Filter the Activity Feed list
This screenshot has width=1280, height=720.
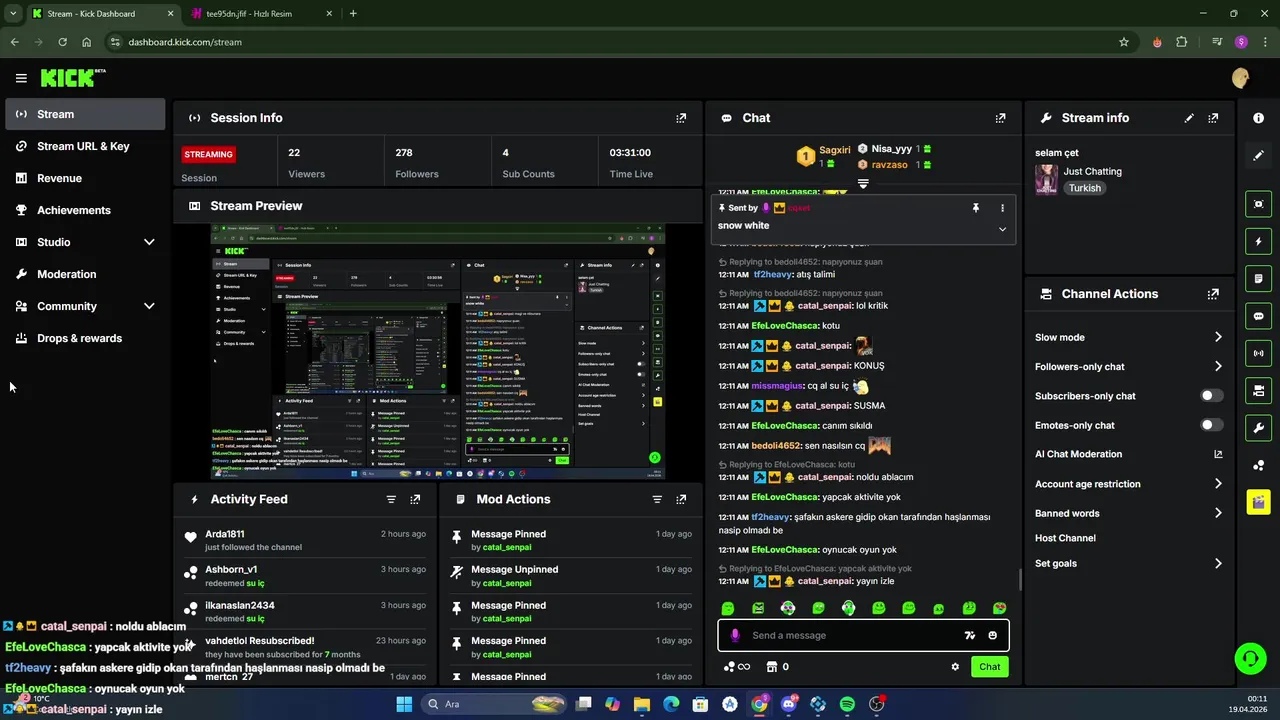pyautogui.click(x=391, y=499)
